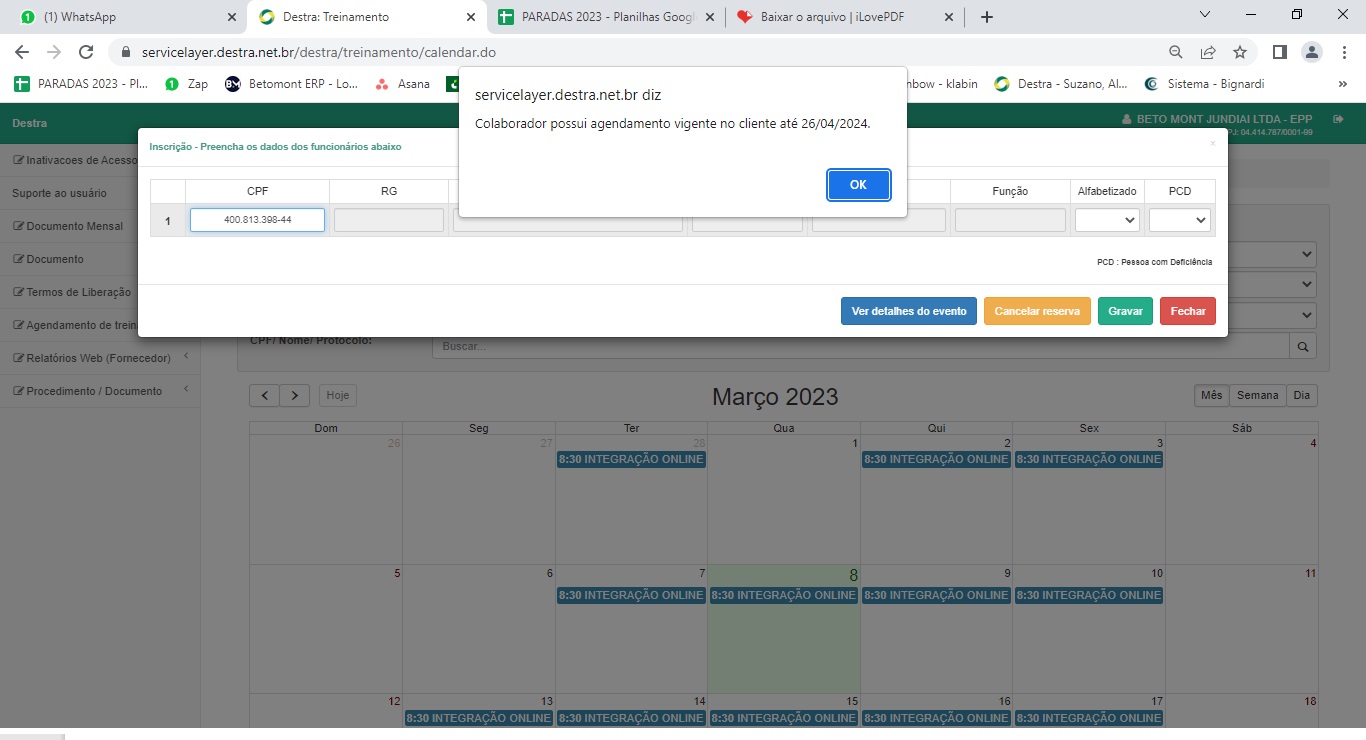Open new tab with plus icon
1366x740 pixels.
pyautogui.click(x=987, y=17)
